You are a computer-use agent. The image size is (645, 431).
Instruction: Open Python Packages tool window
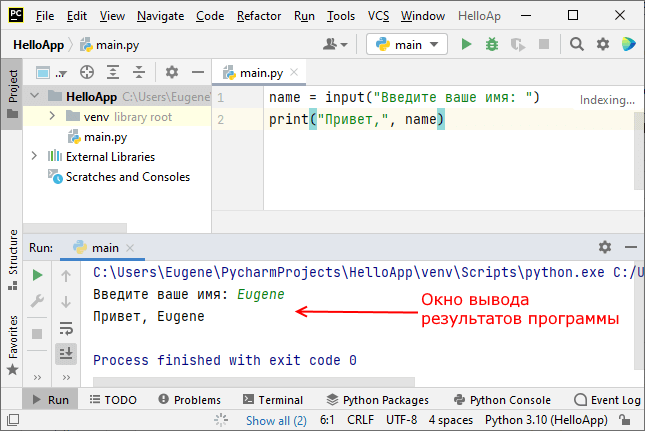(378, 400)
